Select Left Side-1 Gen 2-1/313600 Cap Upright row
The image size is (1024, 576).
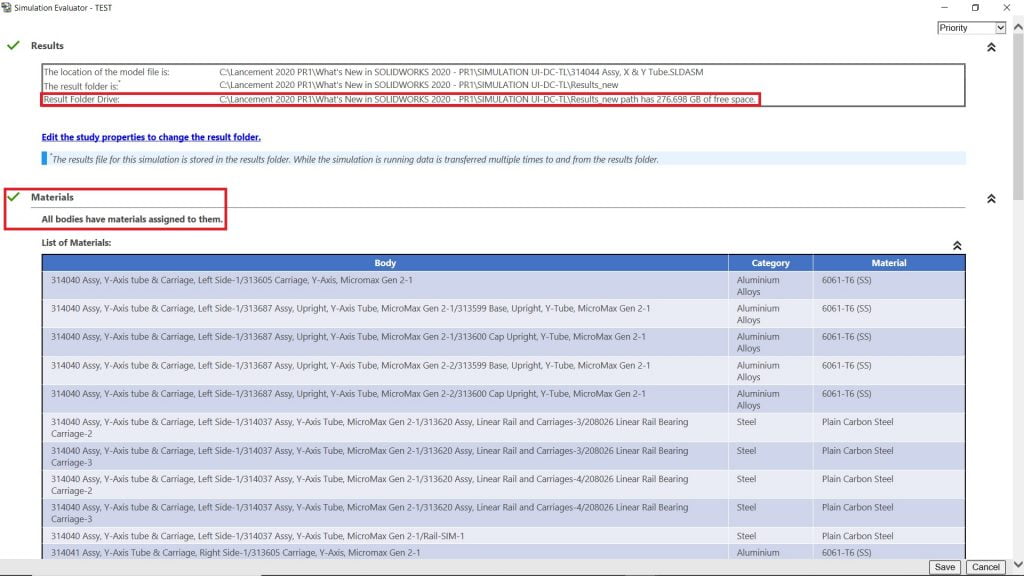click(504, 342)
